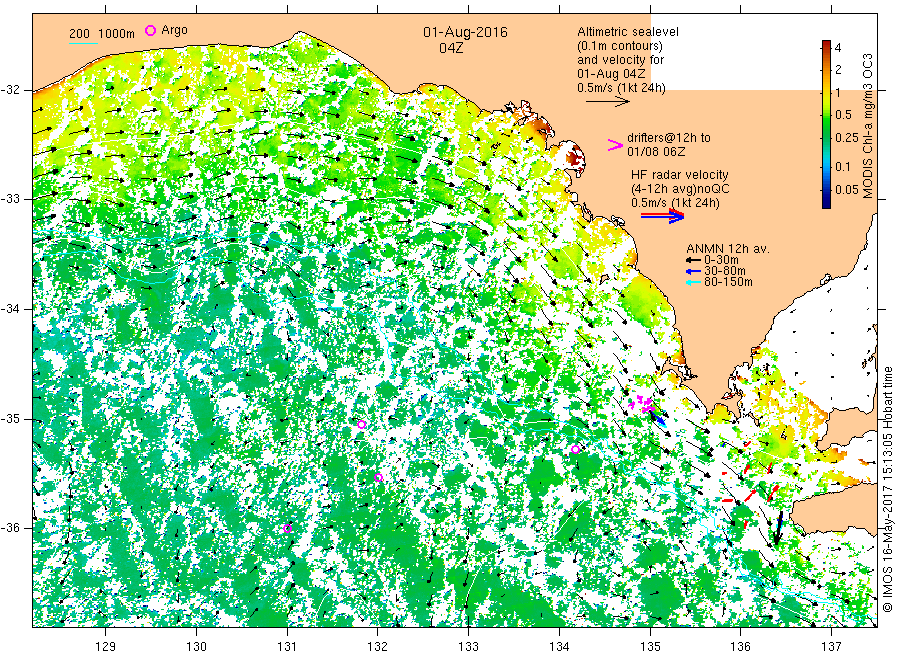Click the colorbar tick value 0.25
The height and width of the screenshot is (660, 900).
point(847,138)
